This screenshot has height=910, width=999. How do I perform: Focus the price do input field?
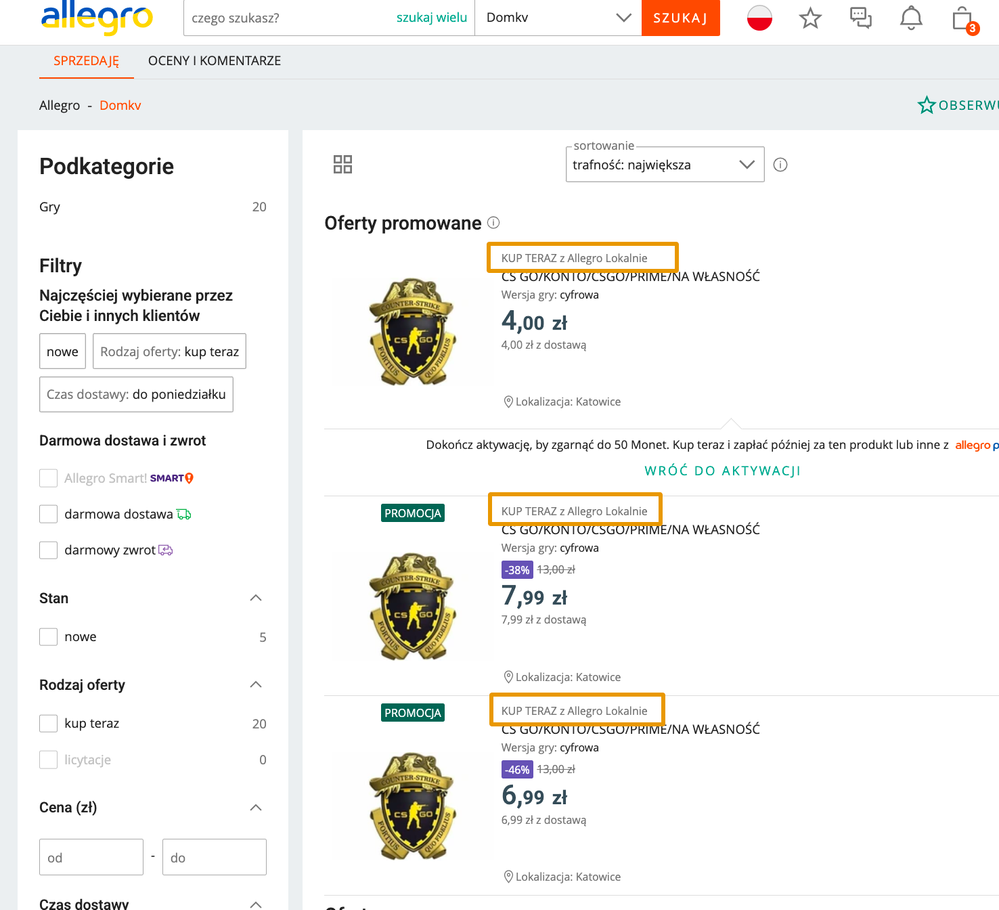[214, 857]
